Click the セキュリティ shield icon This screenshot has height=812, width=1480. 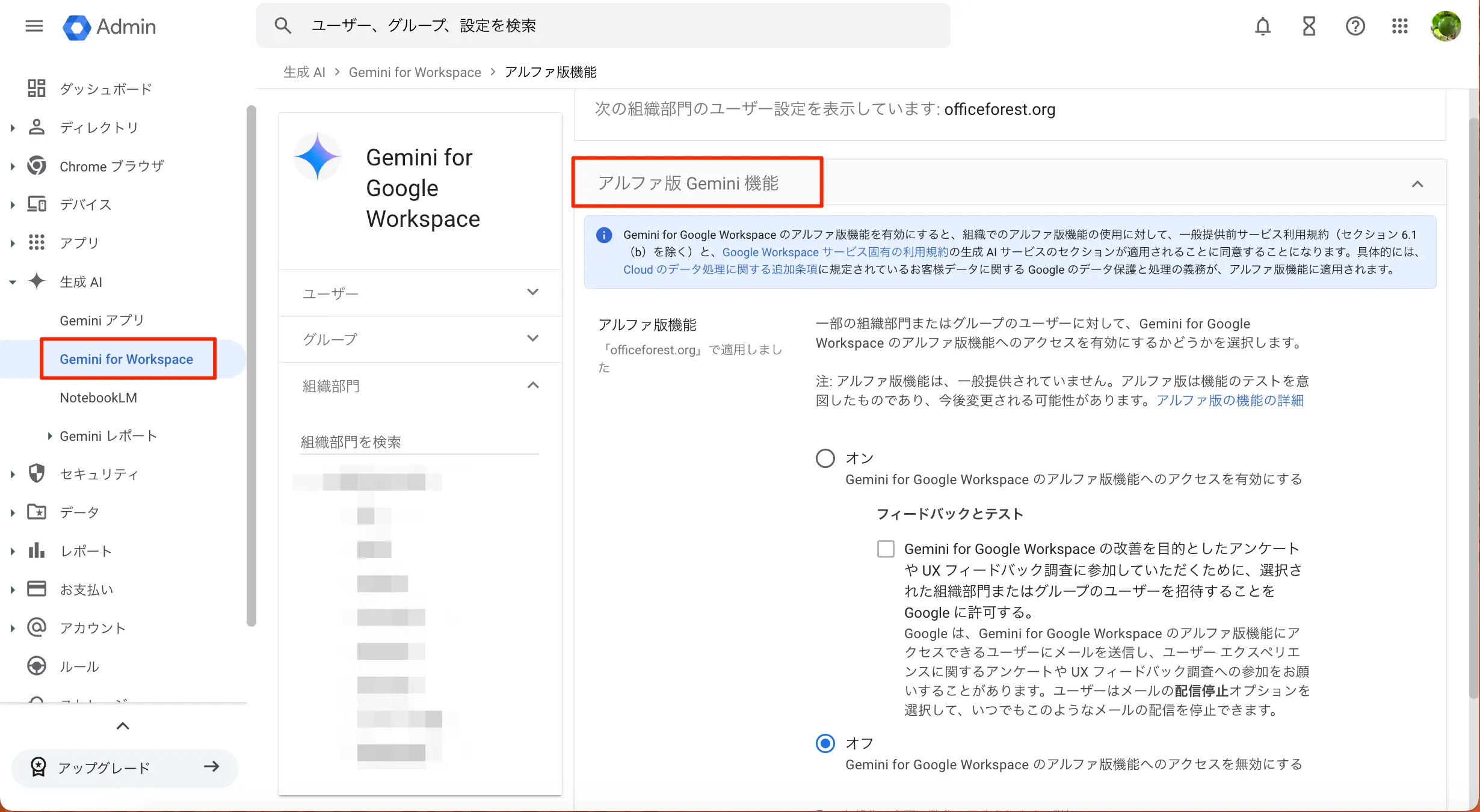(x=37, y=473)
